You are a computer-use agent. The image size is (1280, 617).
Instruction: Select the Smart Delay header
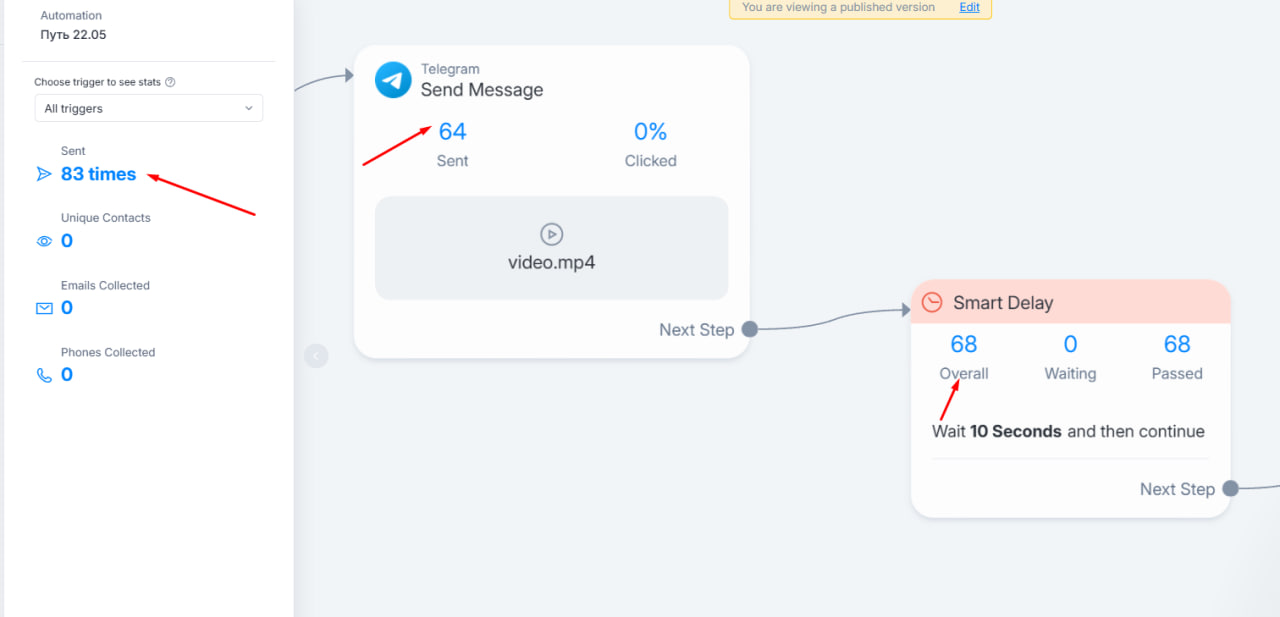(1070, 302)
